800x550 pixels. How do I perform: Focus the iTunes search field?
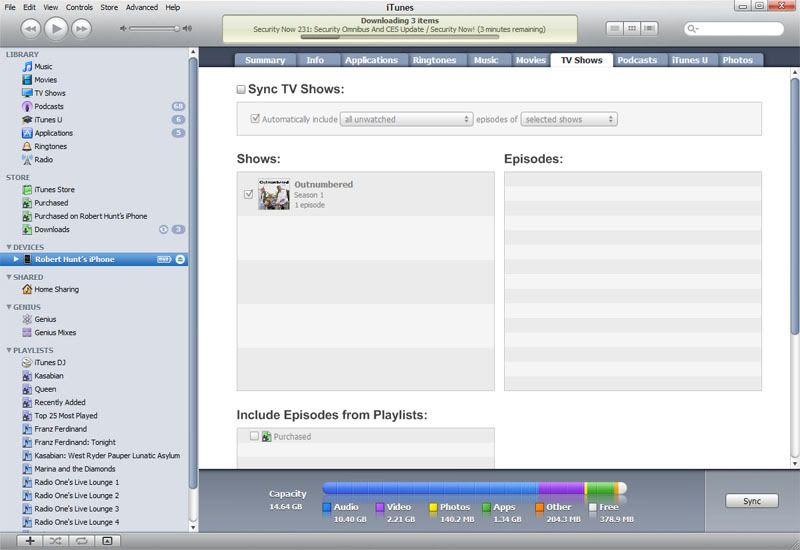click(x=734, y=29)
